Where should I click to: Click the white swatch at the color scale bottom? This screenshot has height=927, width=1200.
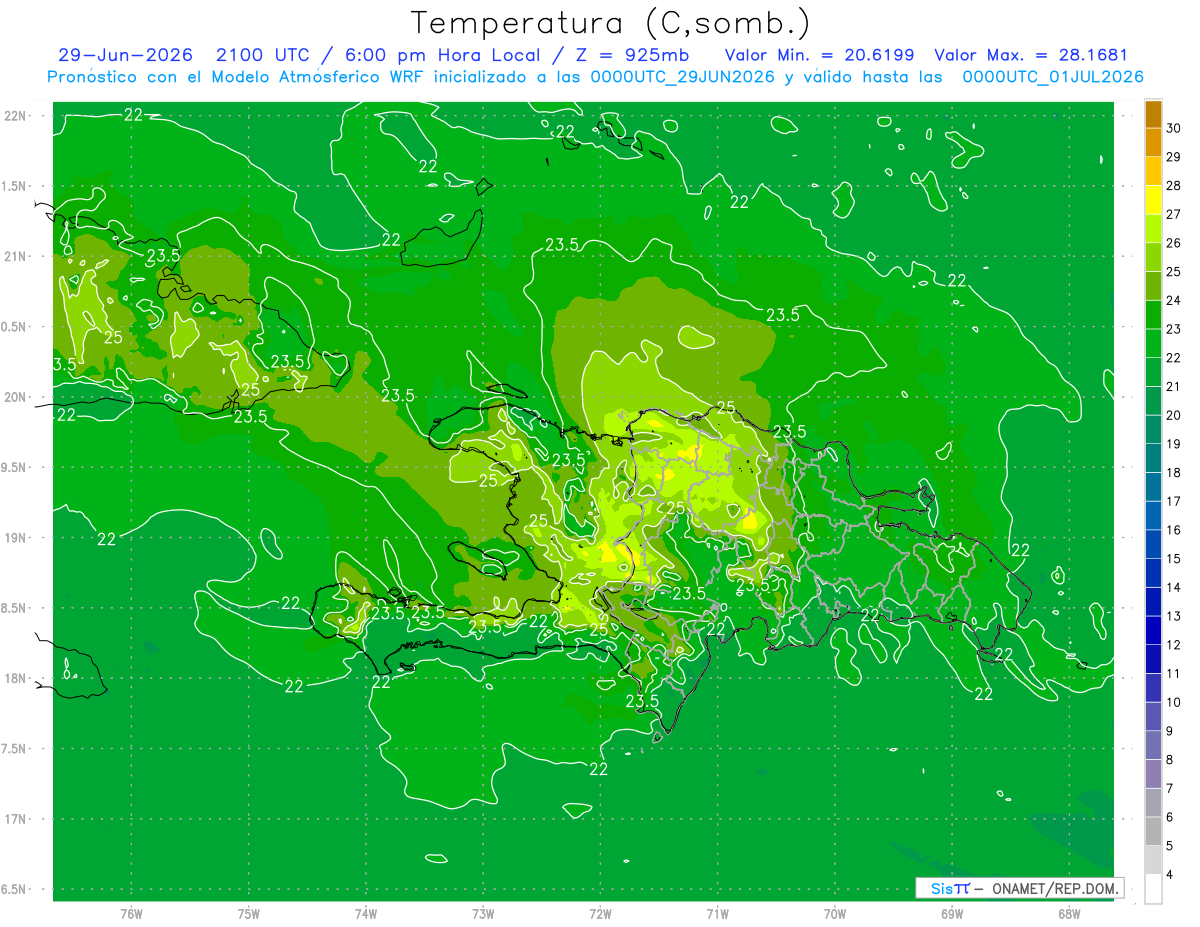1153,888
